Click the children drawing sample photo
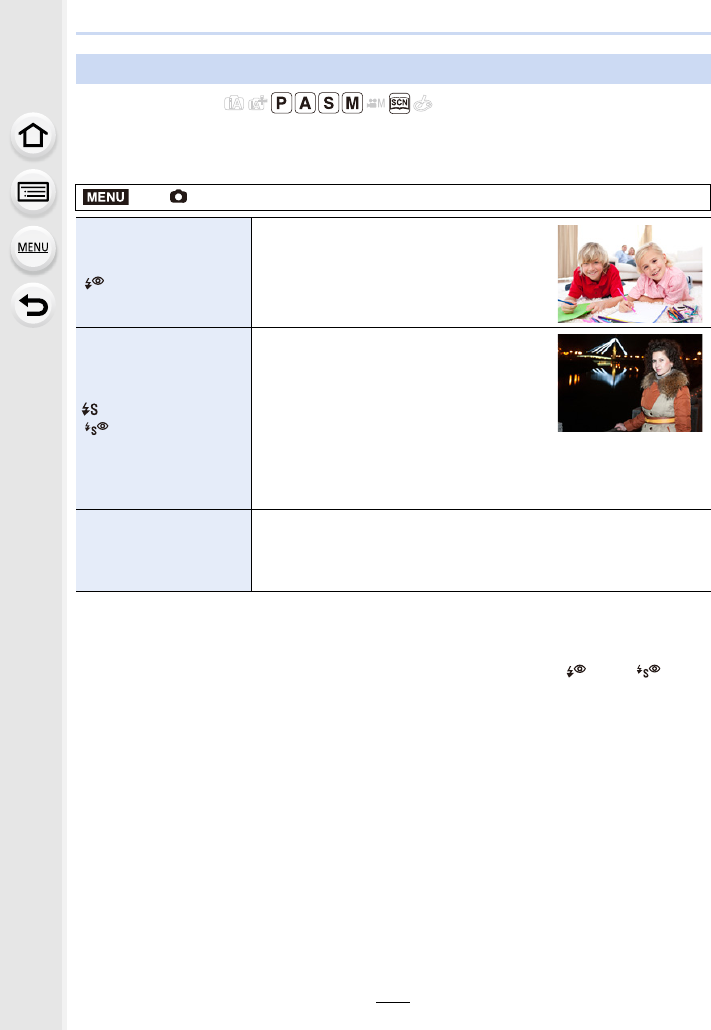Screen dimensions: 711x1030 click(x=630, y=274)
